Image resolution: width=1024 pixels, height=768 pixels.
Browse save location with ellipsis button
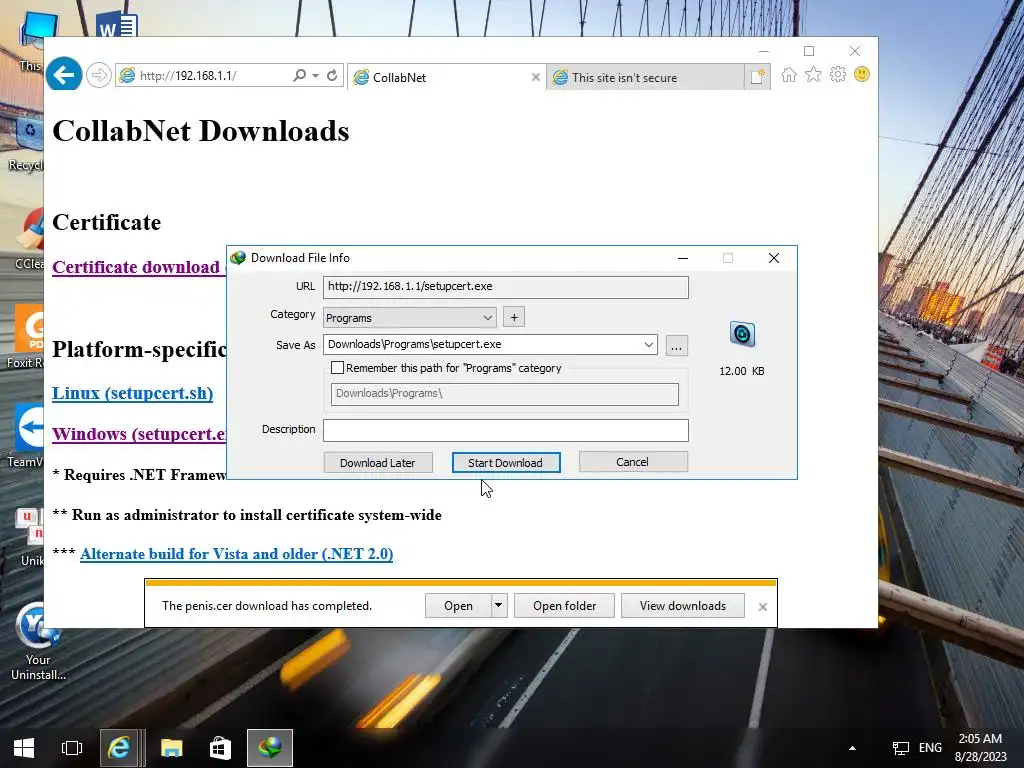(677, 345)
